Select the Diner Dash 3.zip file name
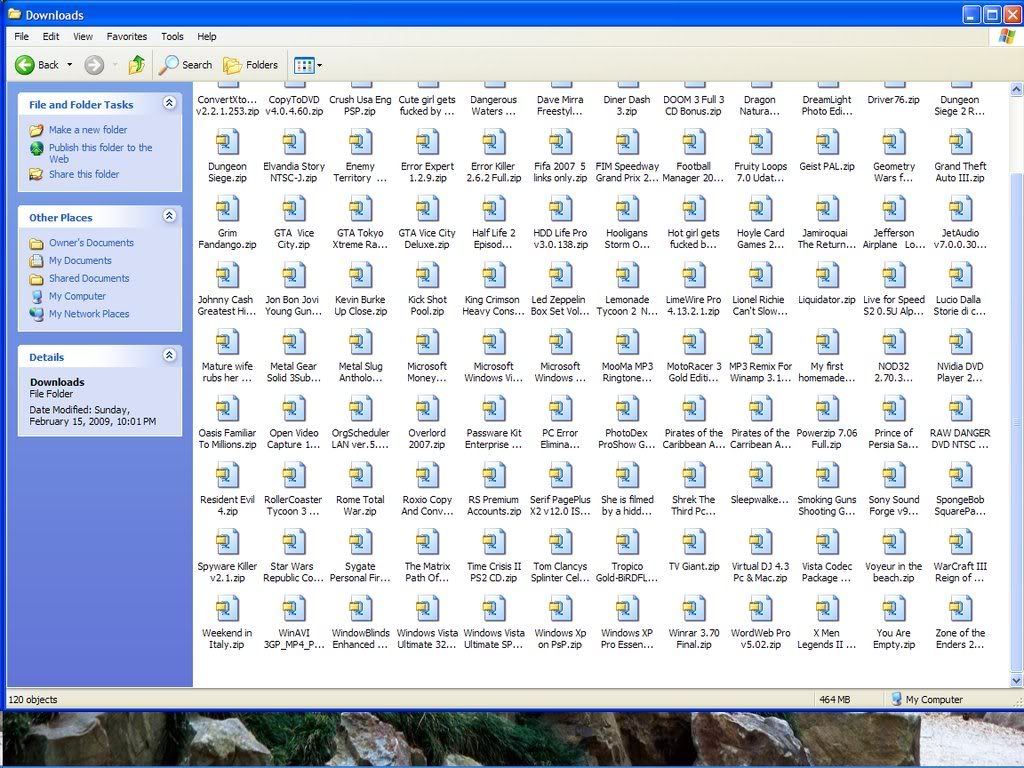The image size is (1024, 768). point(627,106)
